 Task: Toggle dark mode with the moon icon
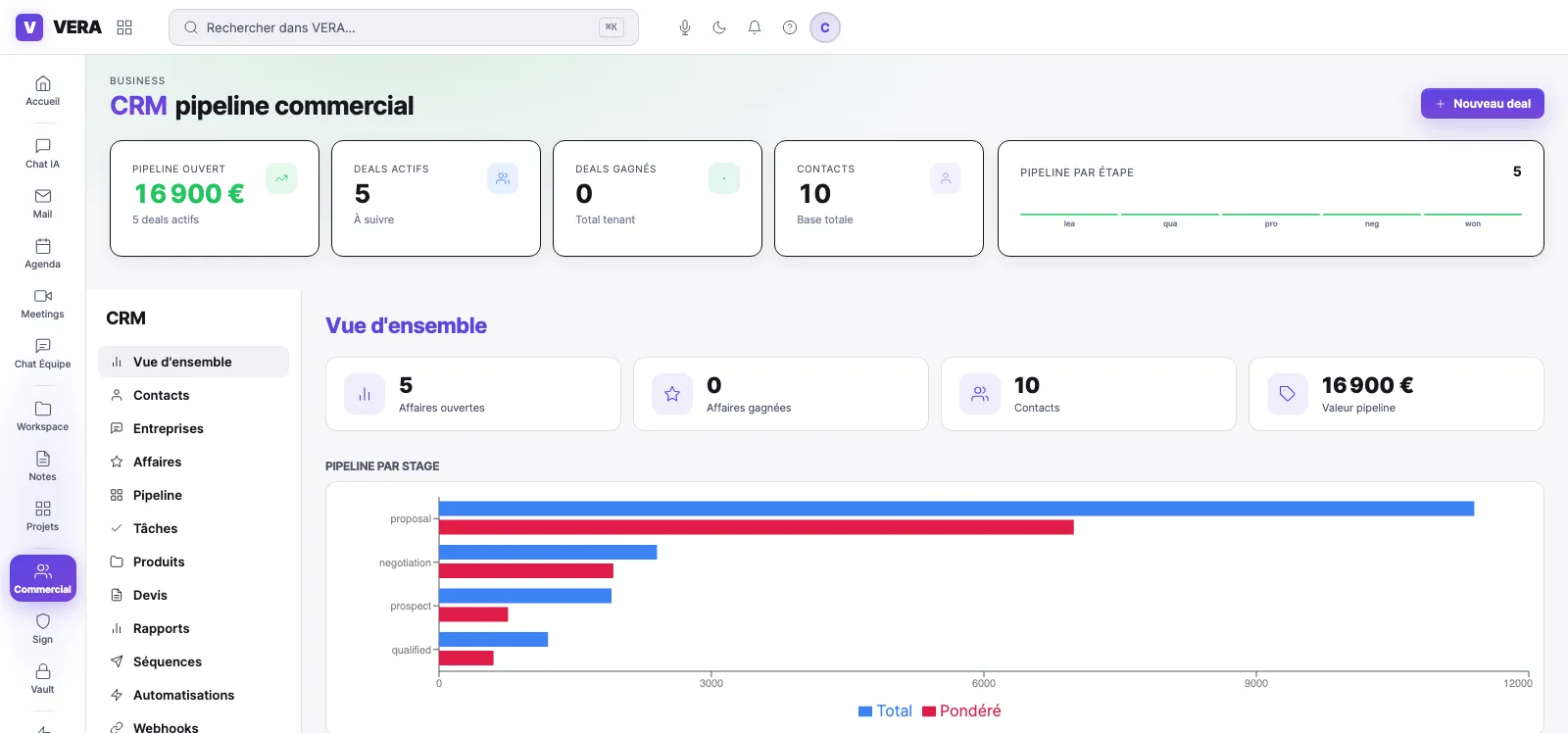point(719,27)
